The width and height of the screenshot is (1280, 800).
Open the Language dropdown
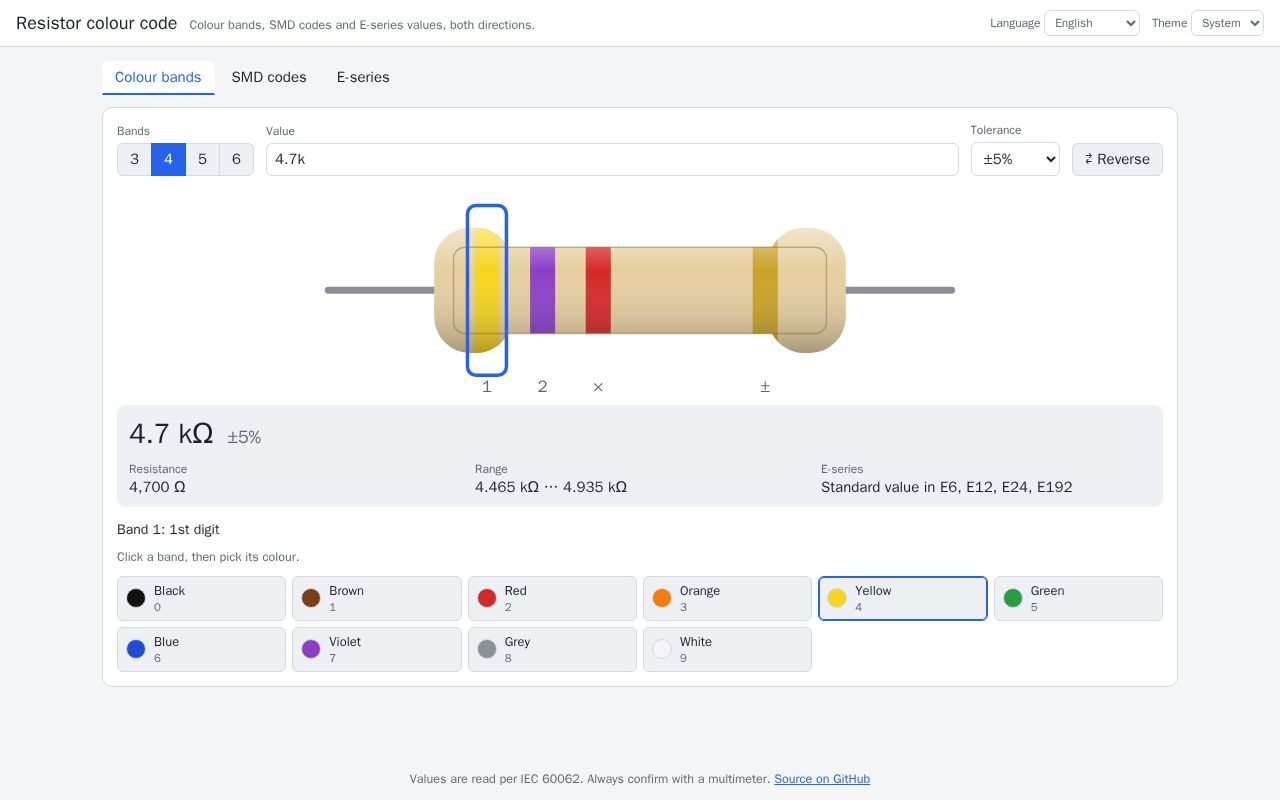pos(1092,23)
